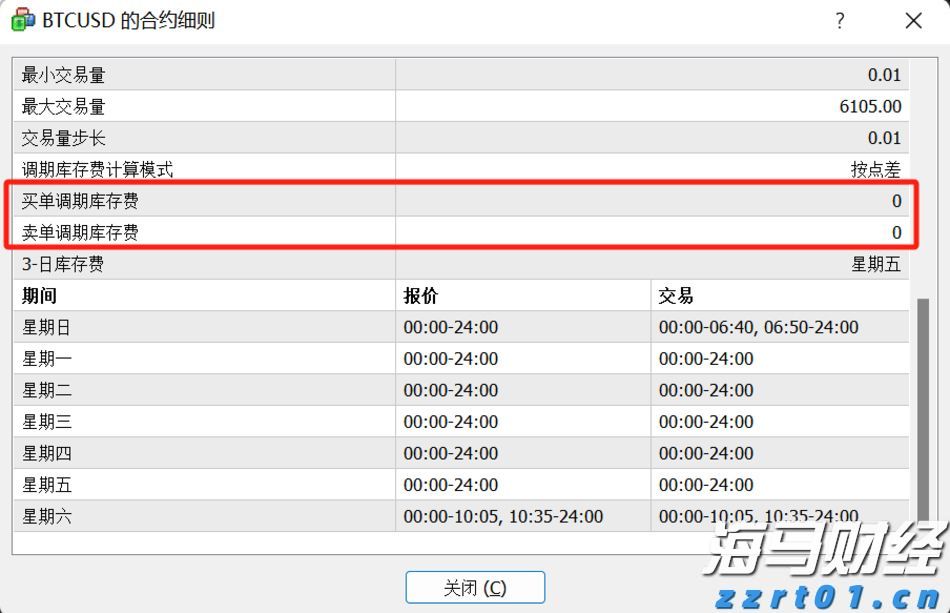The image size is (950, 613).
Task: Select the 最大交易量 row showing 6105.00
Action: (200, 106)
